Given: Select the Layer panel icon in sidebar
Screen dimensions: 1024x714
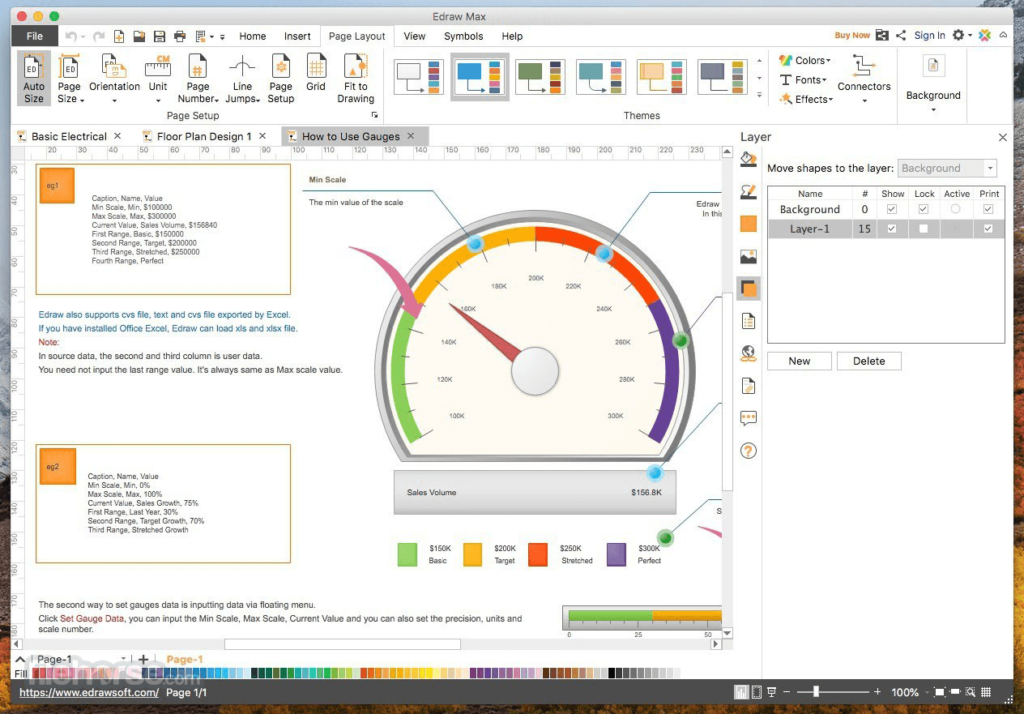Looking at the screenshot, I should [748, 288].
